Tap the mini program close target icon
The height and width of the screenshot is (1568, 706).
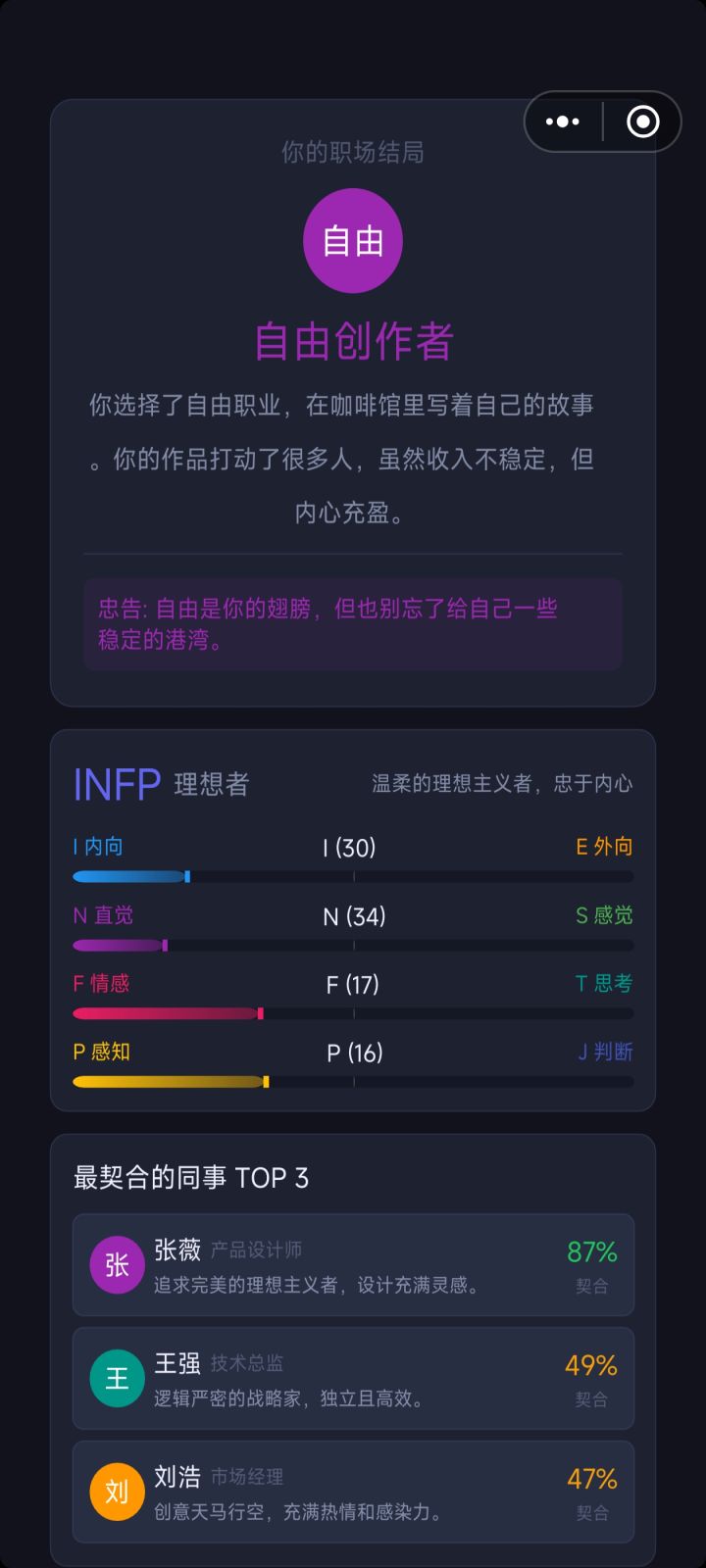[642, 122]
